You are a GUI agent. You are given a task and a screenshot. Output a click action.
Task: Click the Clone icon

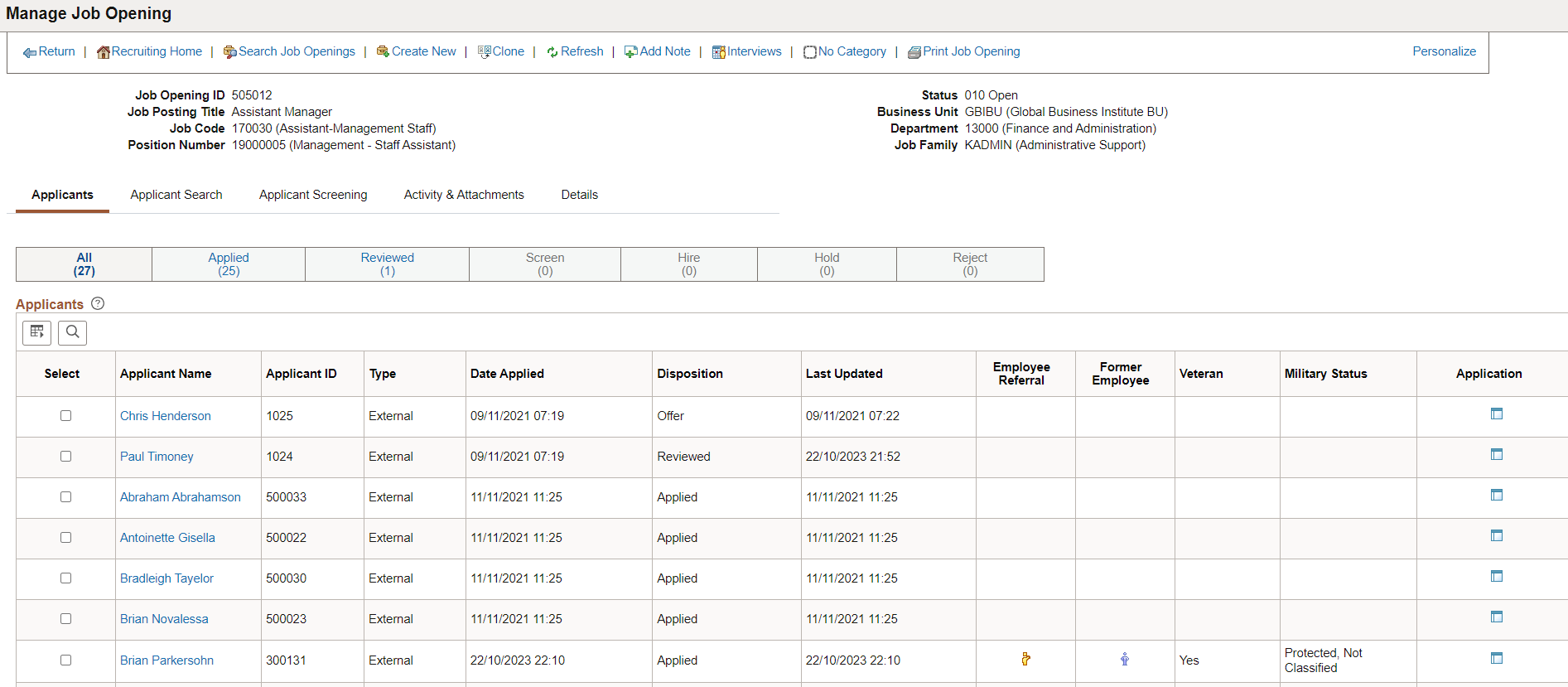tap(485, 52)
